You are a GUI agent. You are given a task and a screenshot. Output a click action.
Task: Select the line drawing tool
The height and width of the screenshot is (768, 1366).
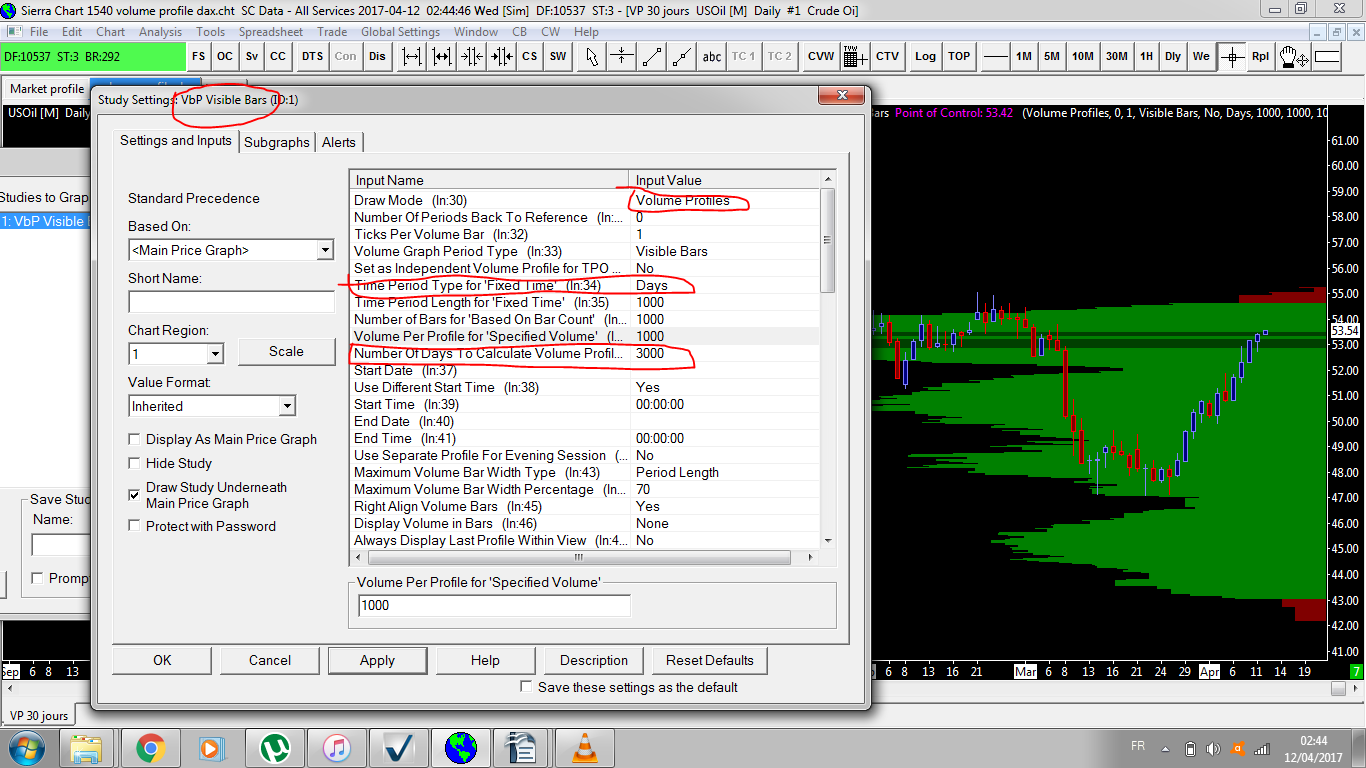click(x=652, y=57)
